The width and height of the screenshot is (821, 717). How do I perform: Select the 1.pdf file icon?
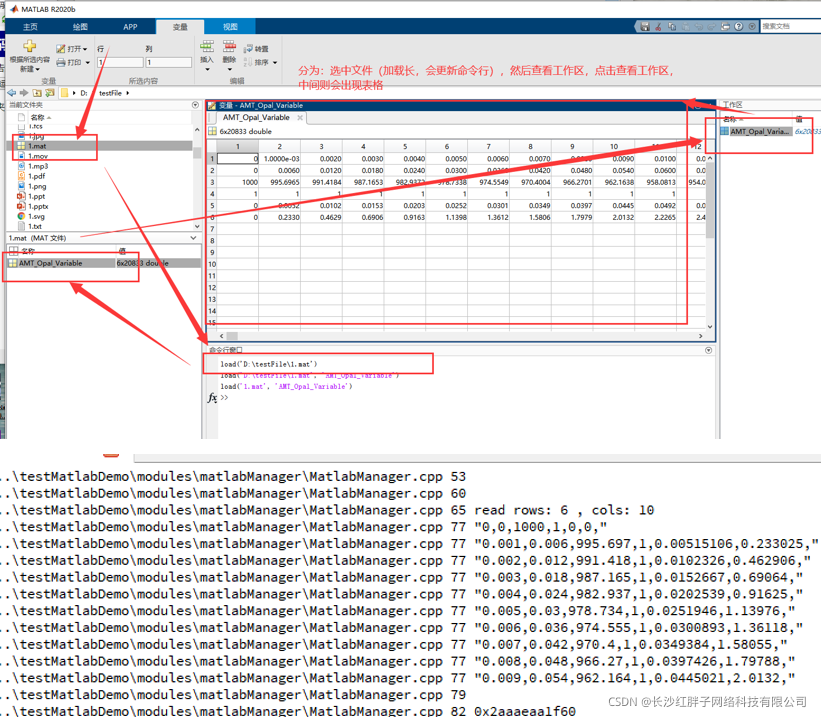tap(21, 176)
